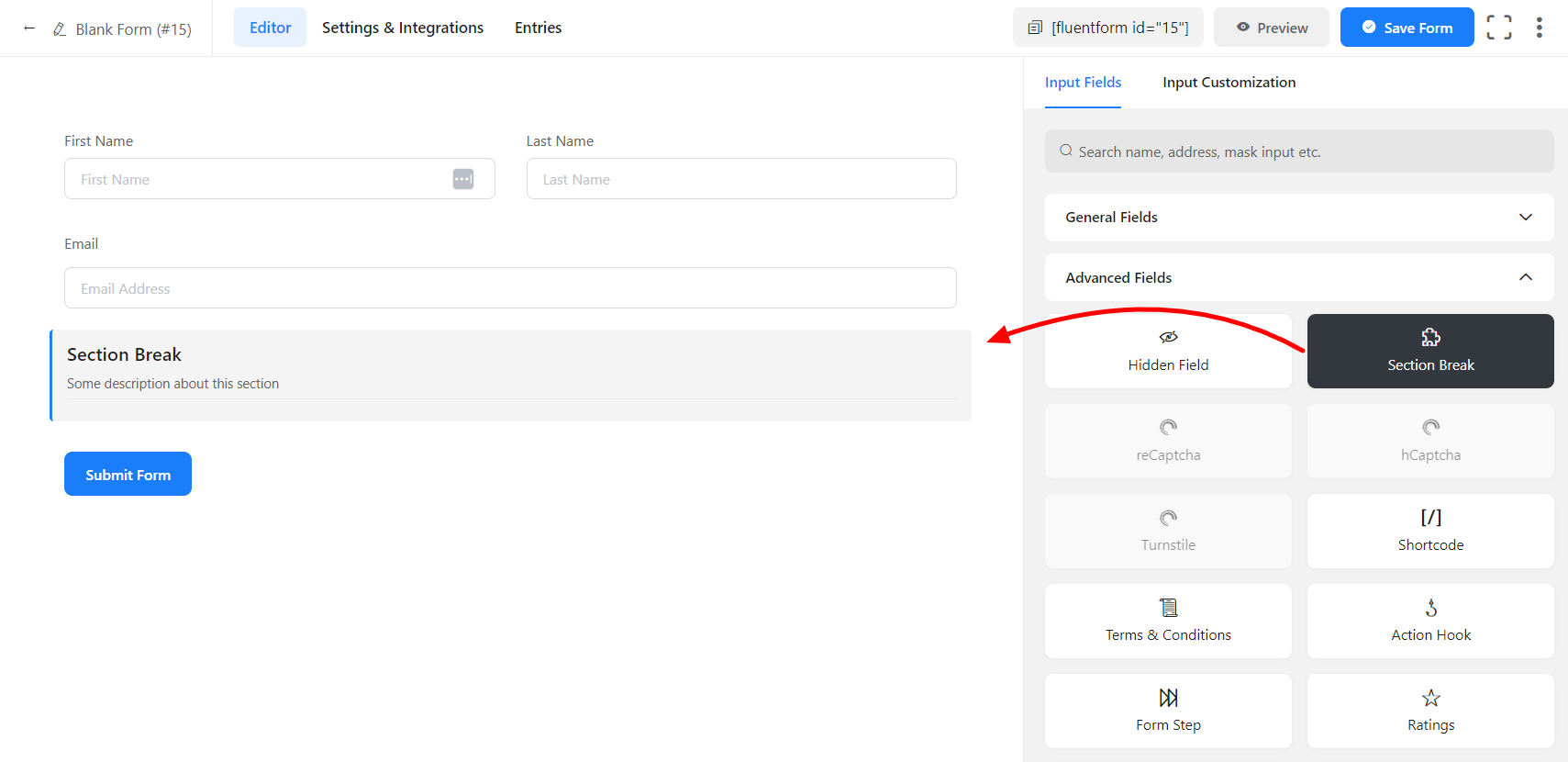This screenshot has height=762, width=1568.
Task: Switch to Settings & Integrations tab
Action: point(402,28)
